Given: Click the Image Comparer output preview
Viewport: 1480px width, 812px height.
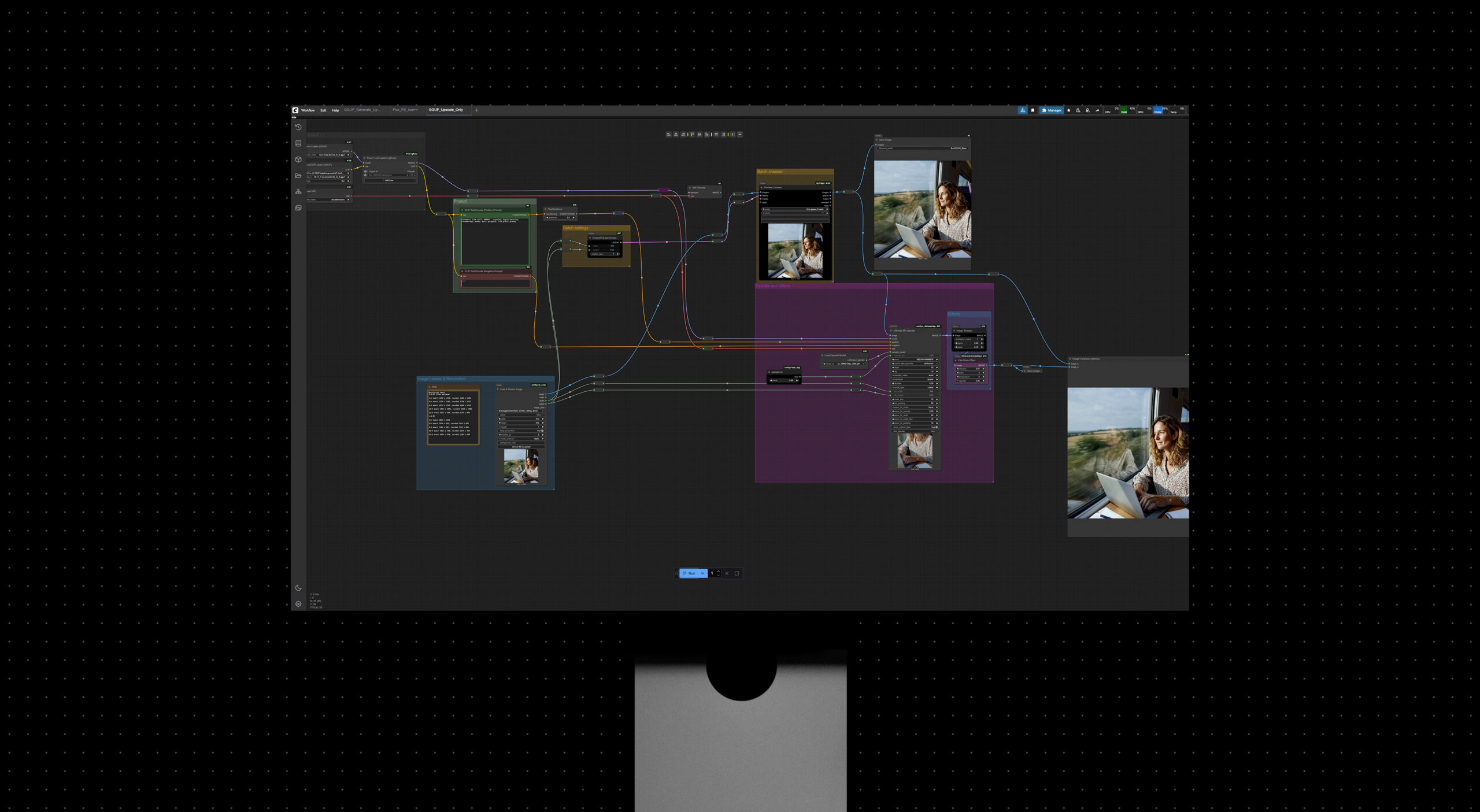Looking at the screenshot, I should tap(1127, 453).
